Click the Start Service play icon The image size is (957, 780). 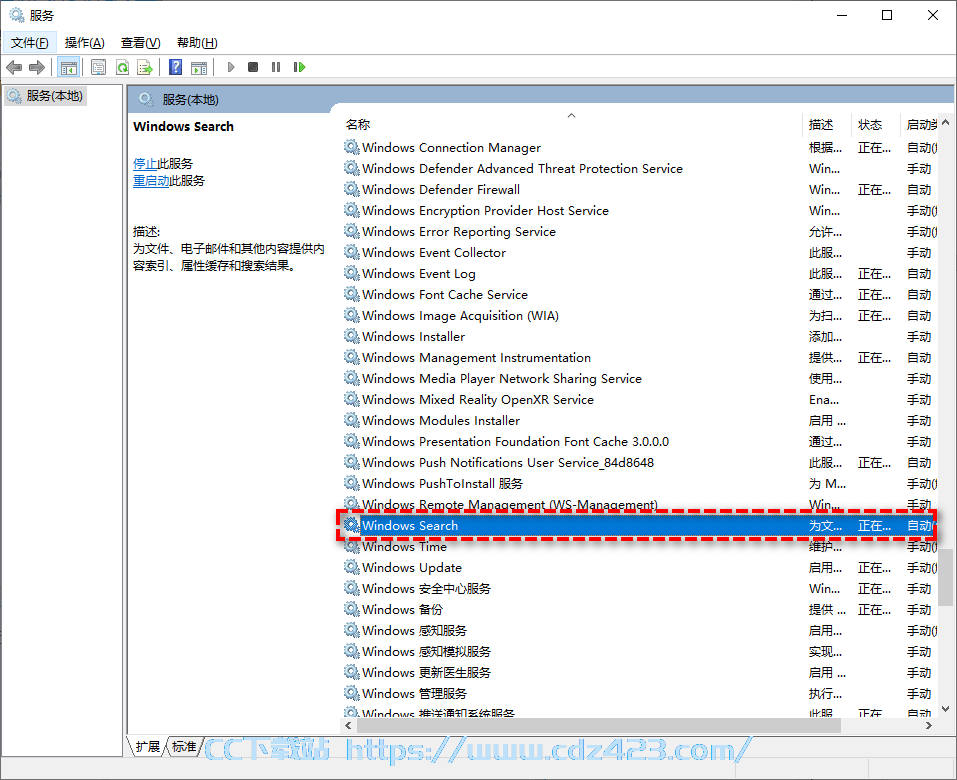(x=231, y=67)
